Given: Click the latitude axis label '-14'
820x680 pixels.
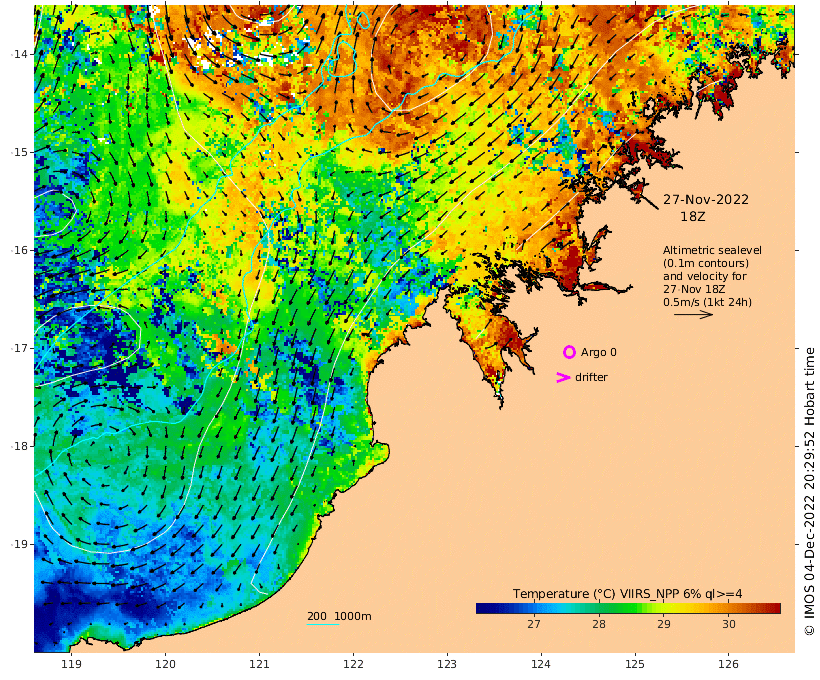Looking at the screenshot, I should coord(19,54).
